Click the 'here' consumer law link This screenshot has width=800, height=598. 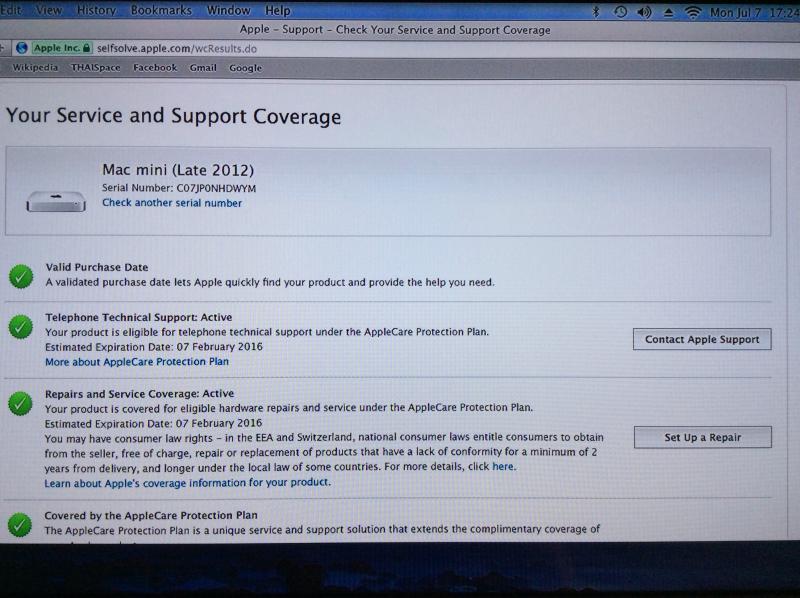(x=503, y=466)
